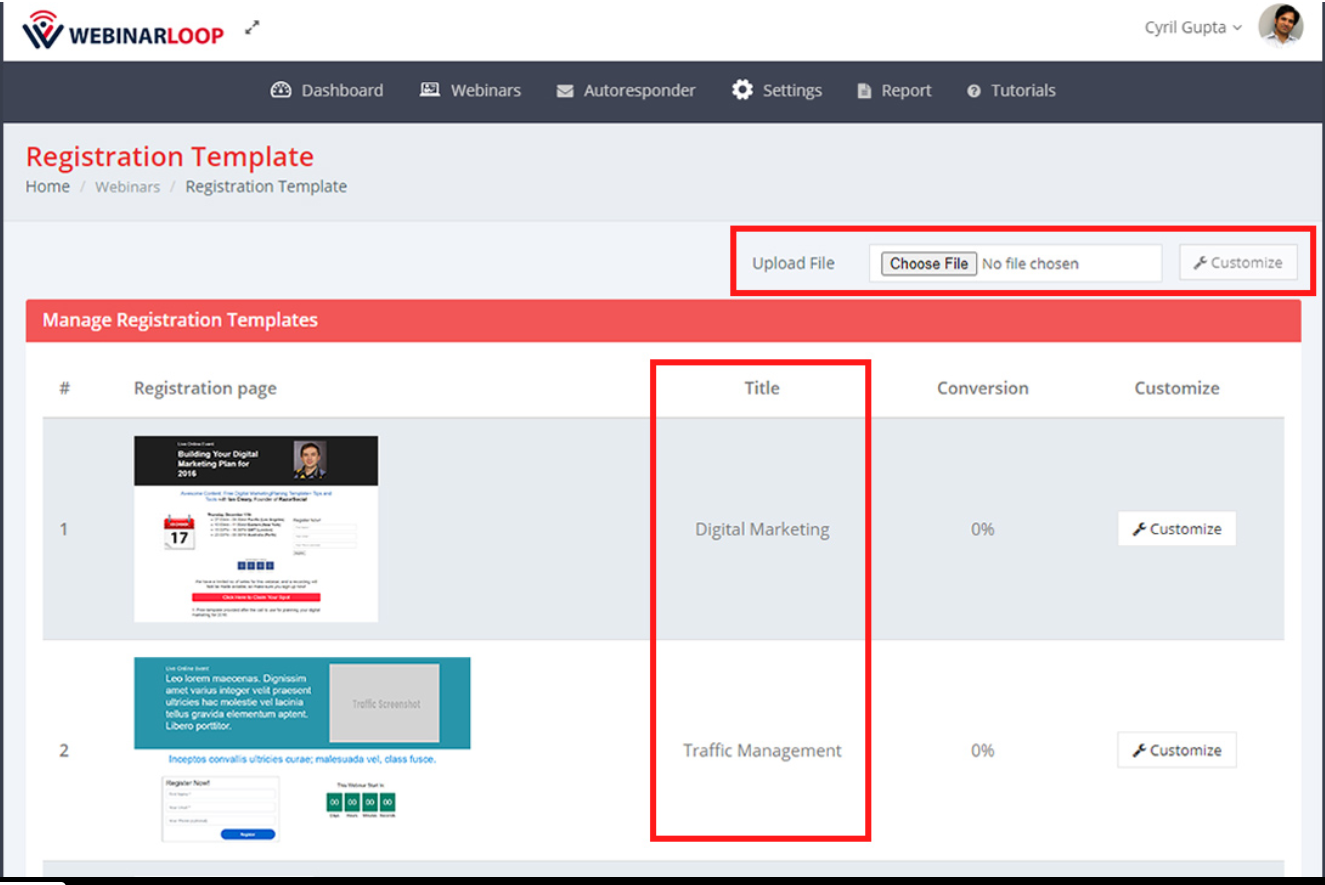
Task: Open the Home breadcrumb link
Action: (47, 186)
